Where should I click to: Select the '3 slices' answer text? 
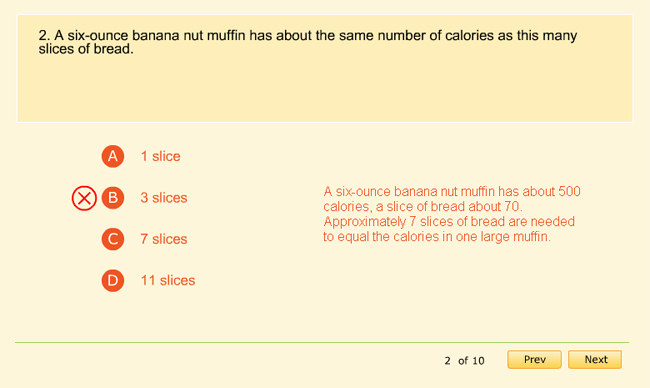pos(164,198)
